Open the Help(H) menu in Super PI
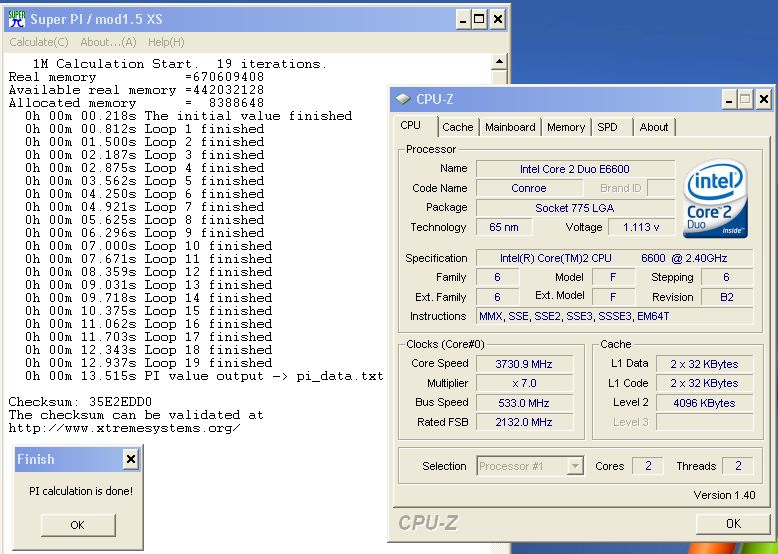The height and width of the screenshot is (554, 778). click(166, 42)
